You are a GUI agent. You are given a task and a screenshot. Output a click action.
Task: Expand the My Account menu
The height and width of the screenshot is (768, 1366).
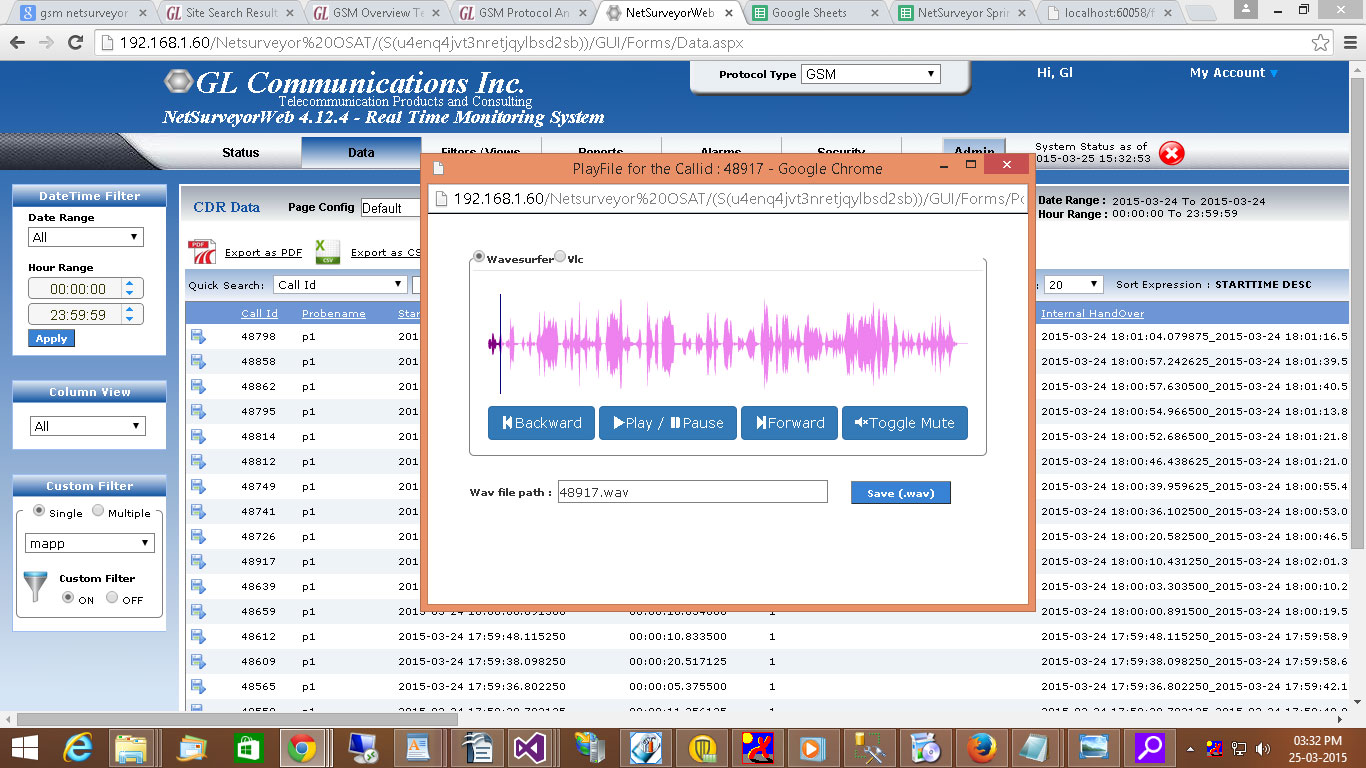click(x=1234, y=73)
